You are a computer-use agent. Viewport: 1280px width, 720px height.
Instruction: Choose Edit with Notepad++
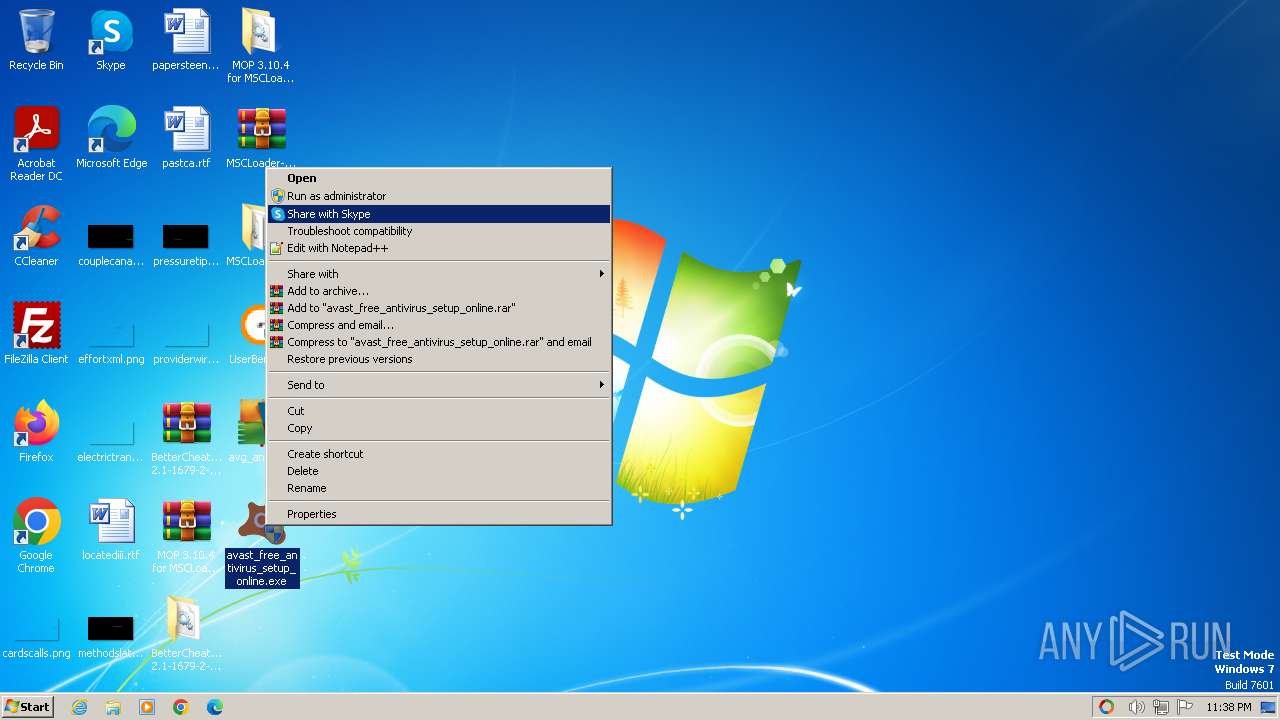[x=439, y=248]
